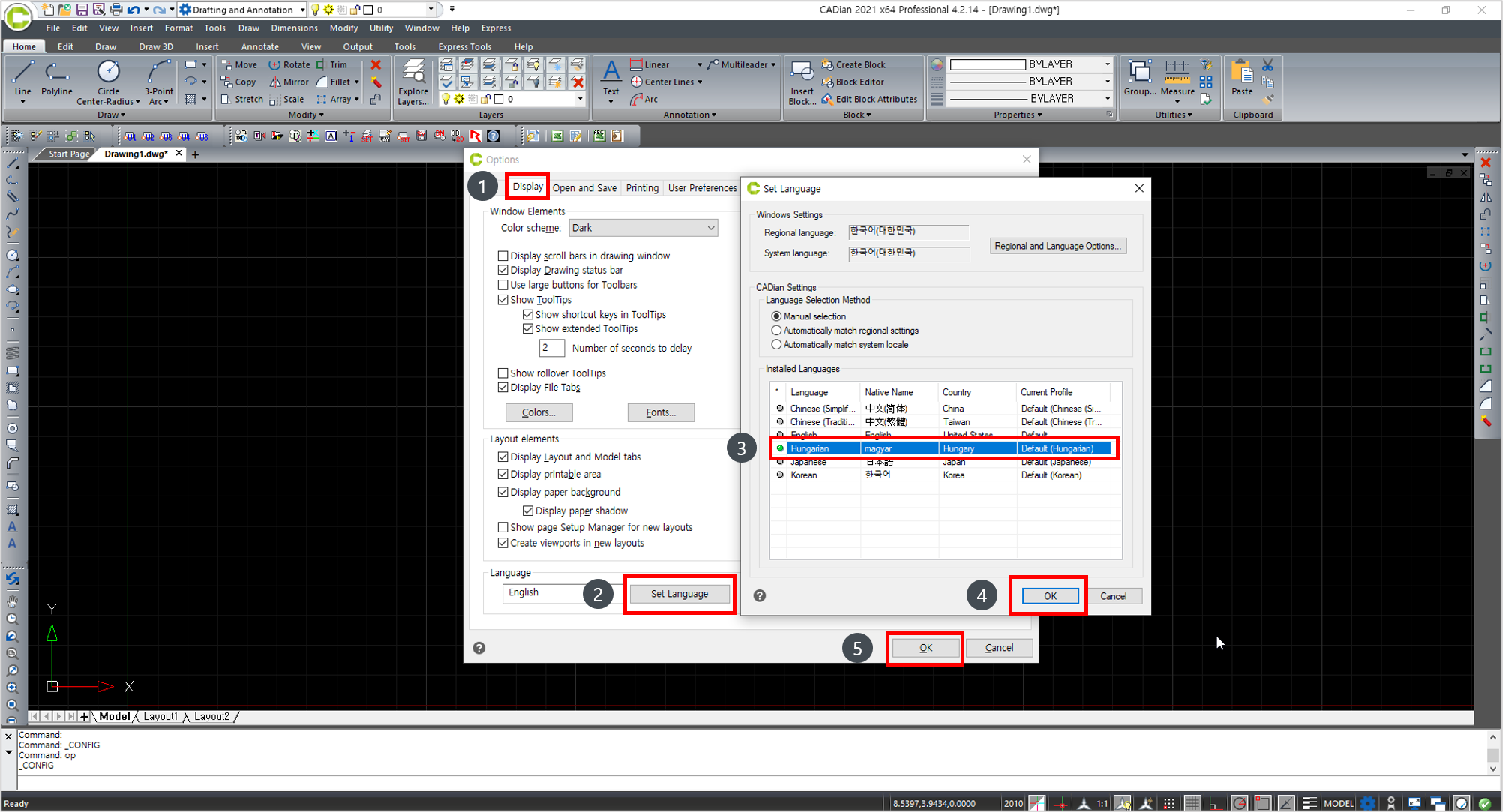Screen dimensions: 1503x812
Task: Use the Mirror tool
Action: (x=289, y=82)
